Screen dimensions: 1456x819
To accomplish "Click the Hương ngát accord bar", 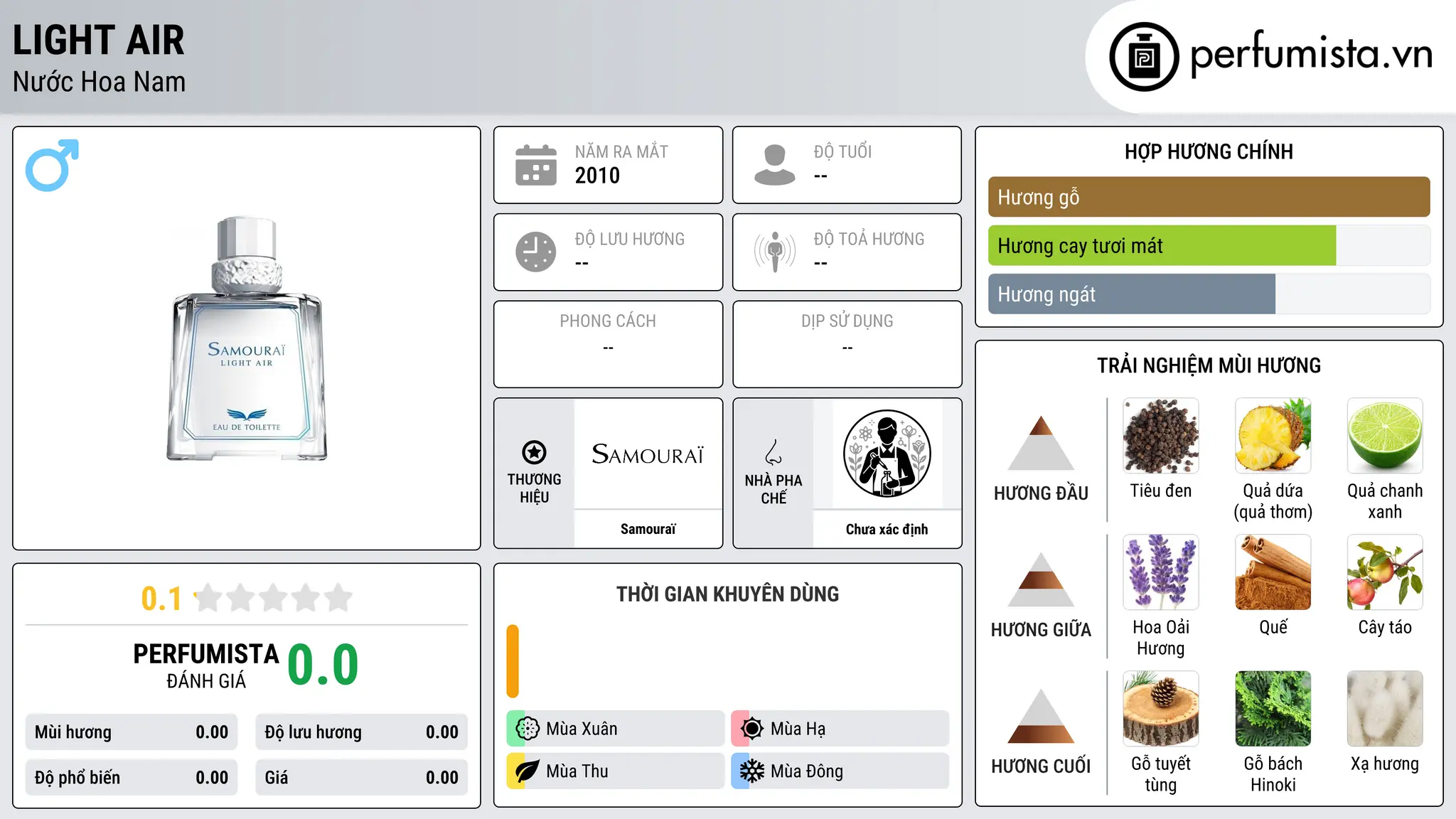I will [x=1209, y=294].
